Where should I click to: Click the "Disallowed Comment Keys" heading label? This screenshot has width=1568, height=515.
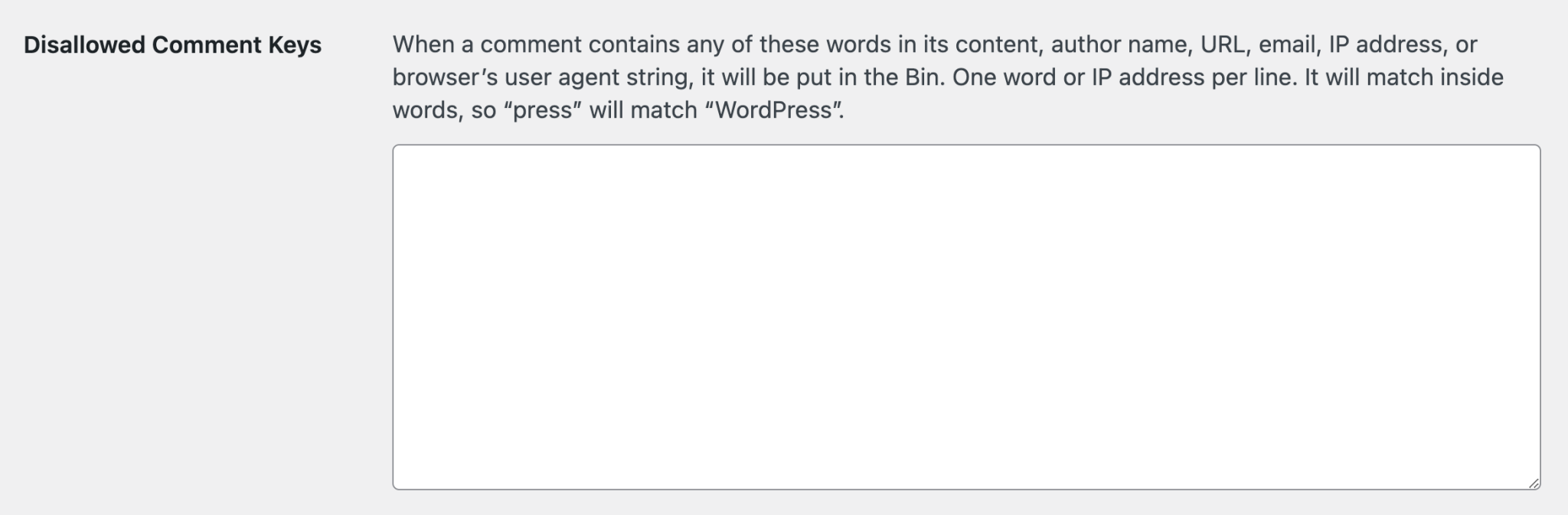tap(172, 45)
